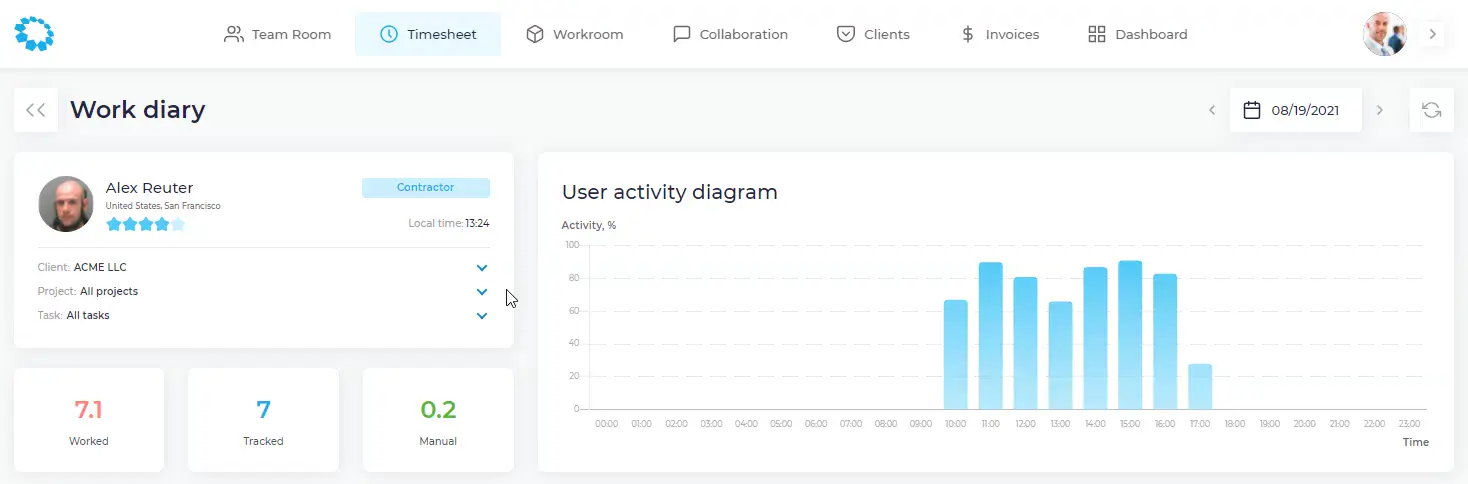This screenshot has width=1468, height=484.
Task: Advance to next day with right arrow
Action: coord(1380,110)
